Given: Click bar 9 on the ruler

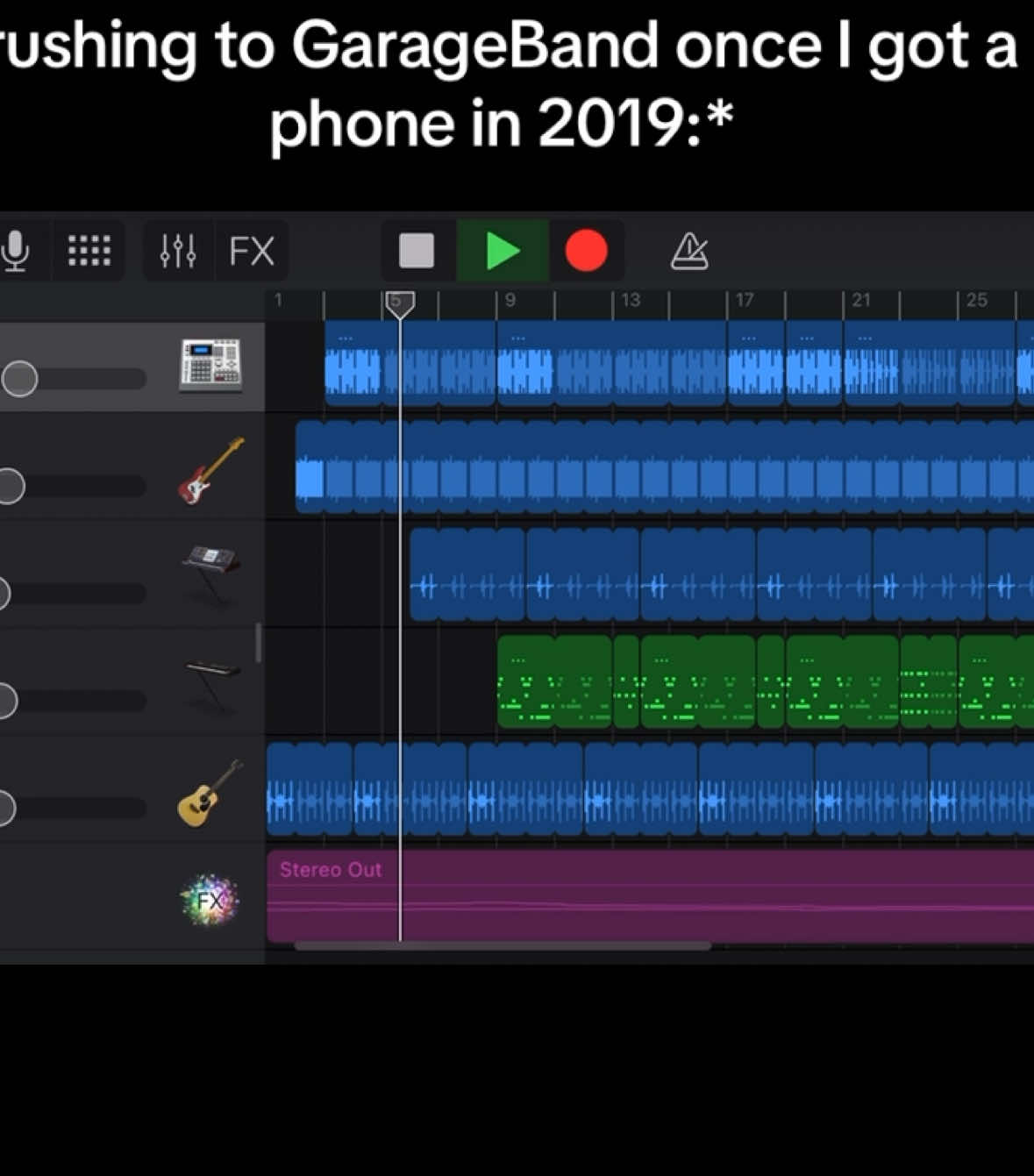Looking at the screenshot, I should tap(510, 301).
